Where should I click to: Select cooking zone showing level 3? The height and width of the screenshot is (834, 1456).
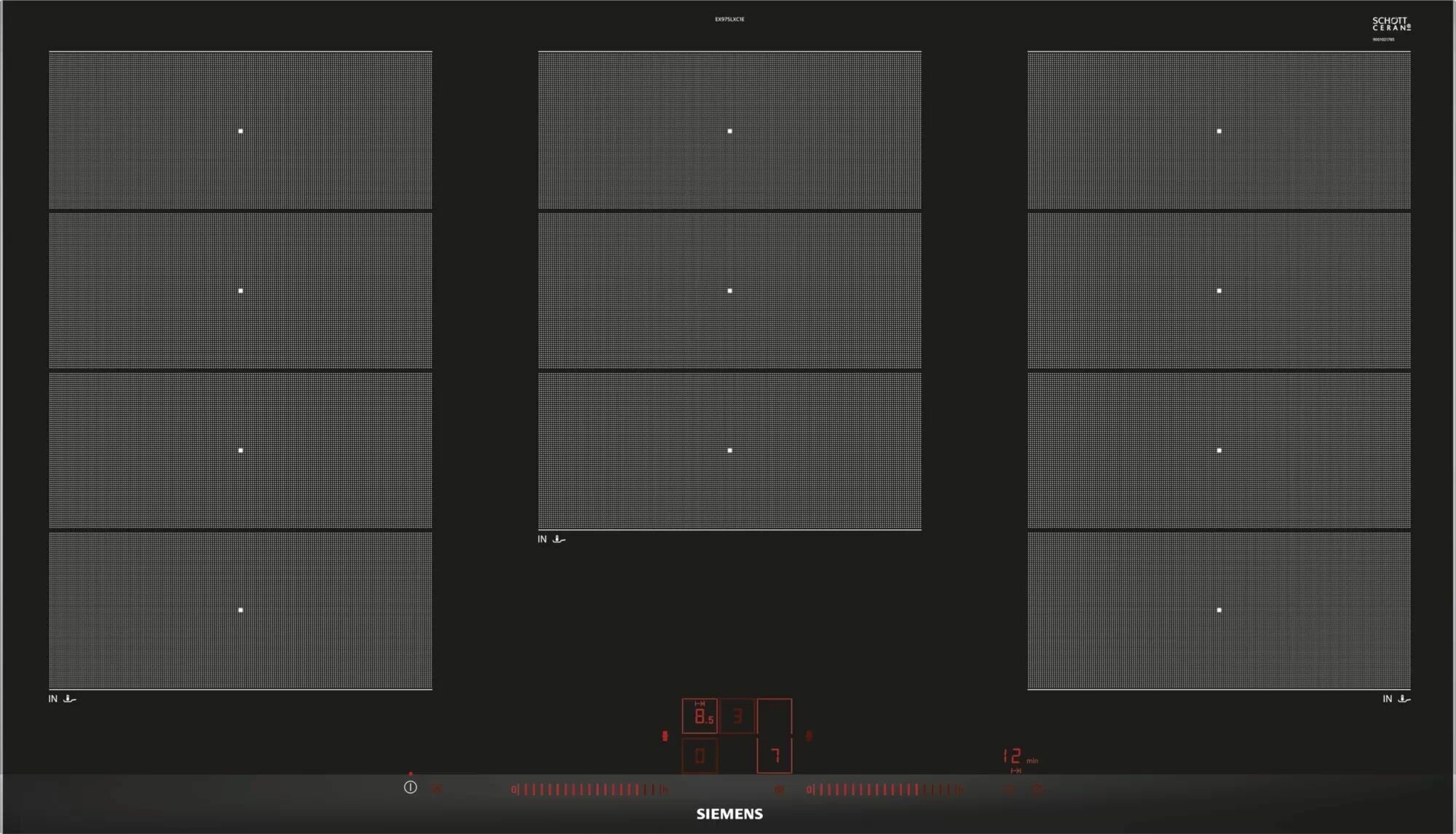click(737, 716)
